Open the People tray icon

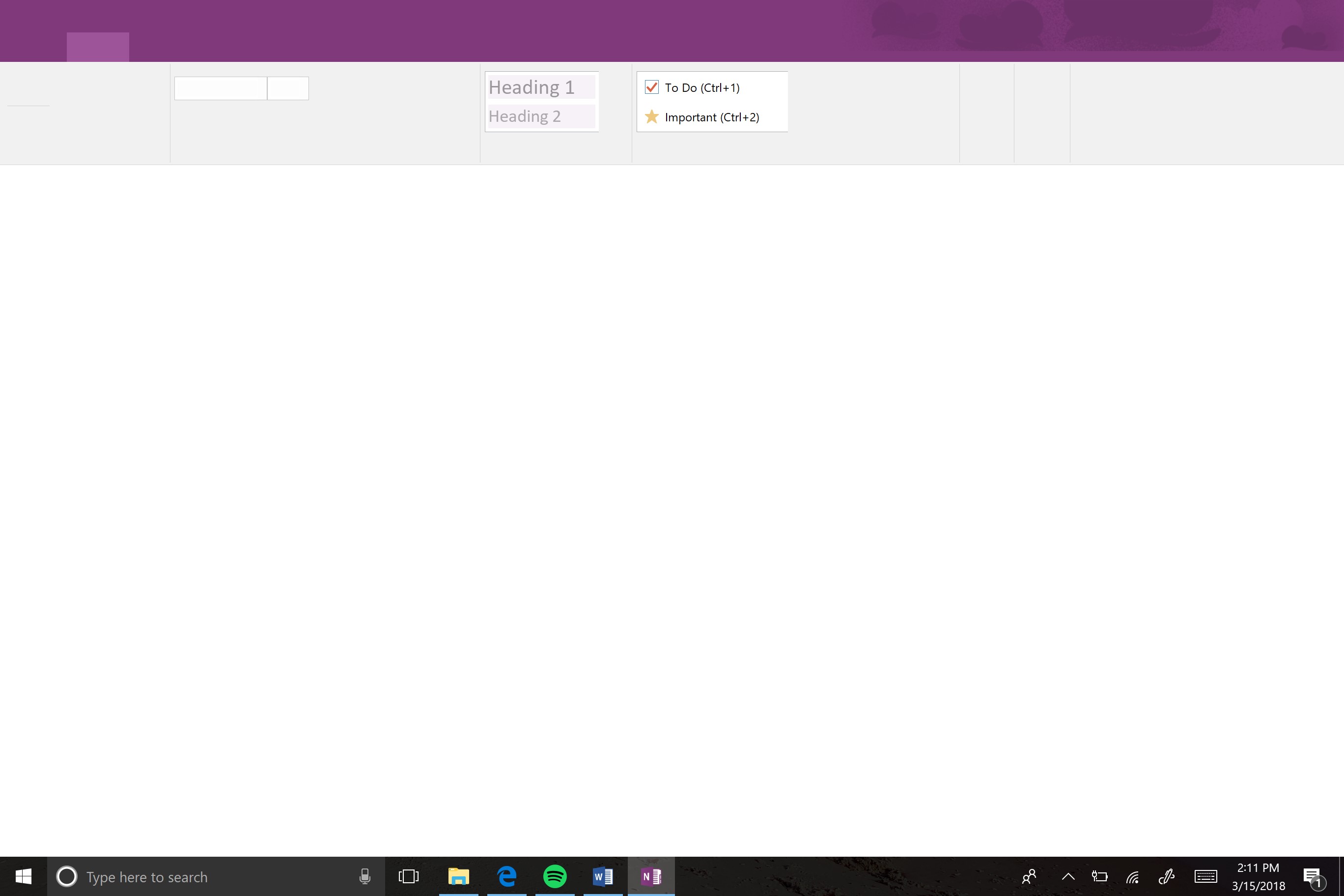click(x=1029, y=876)
